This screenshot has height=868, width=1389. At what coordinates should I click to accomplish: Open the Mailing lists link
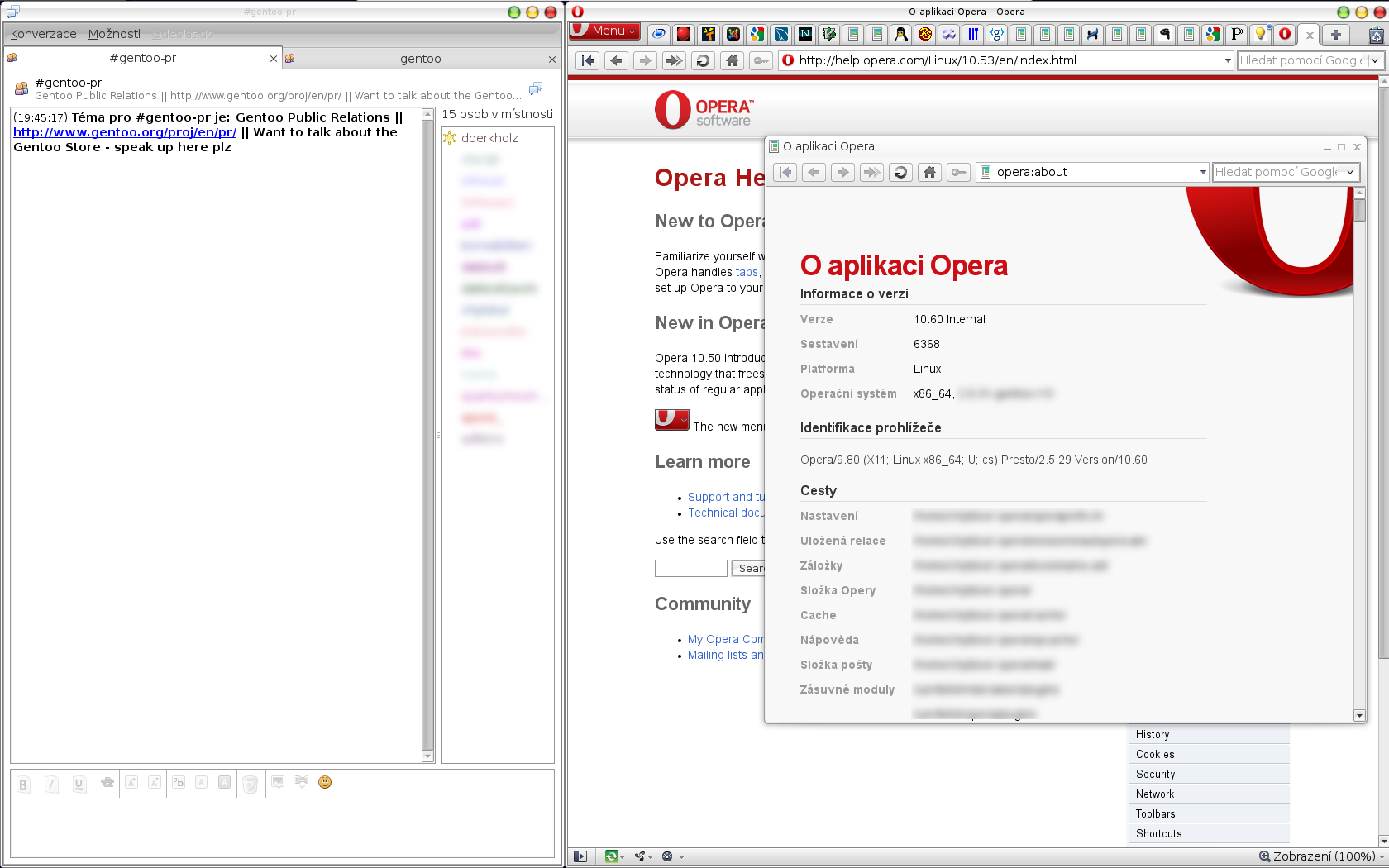pos(726,655)
